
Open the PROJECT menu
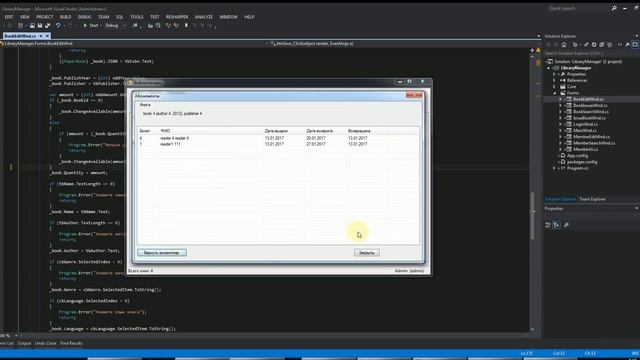click(44, 17)
